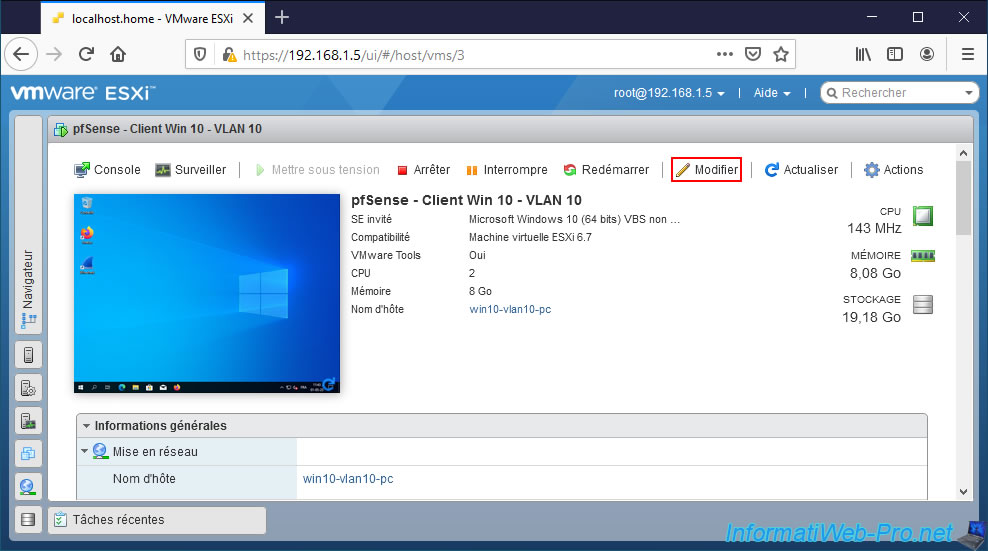Open the Virtual Machines icon in sidebar
988x551 pixels.
tap(28, 453)
